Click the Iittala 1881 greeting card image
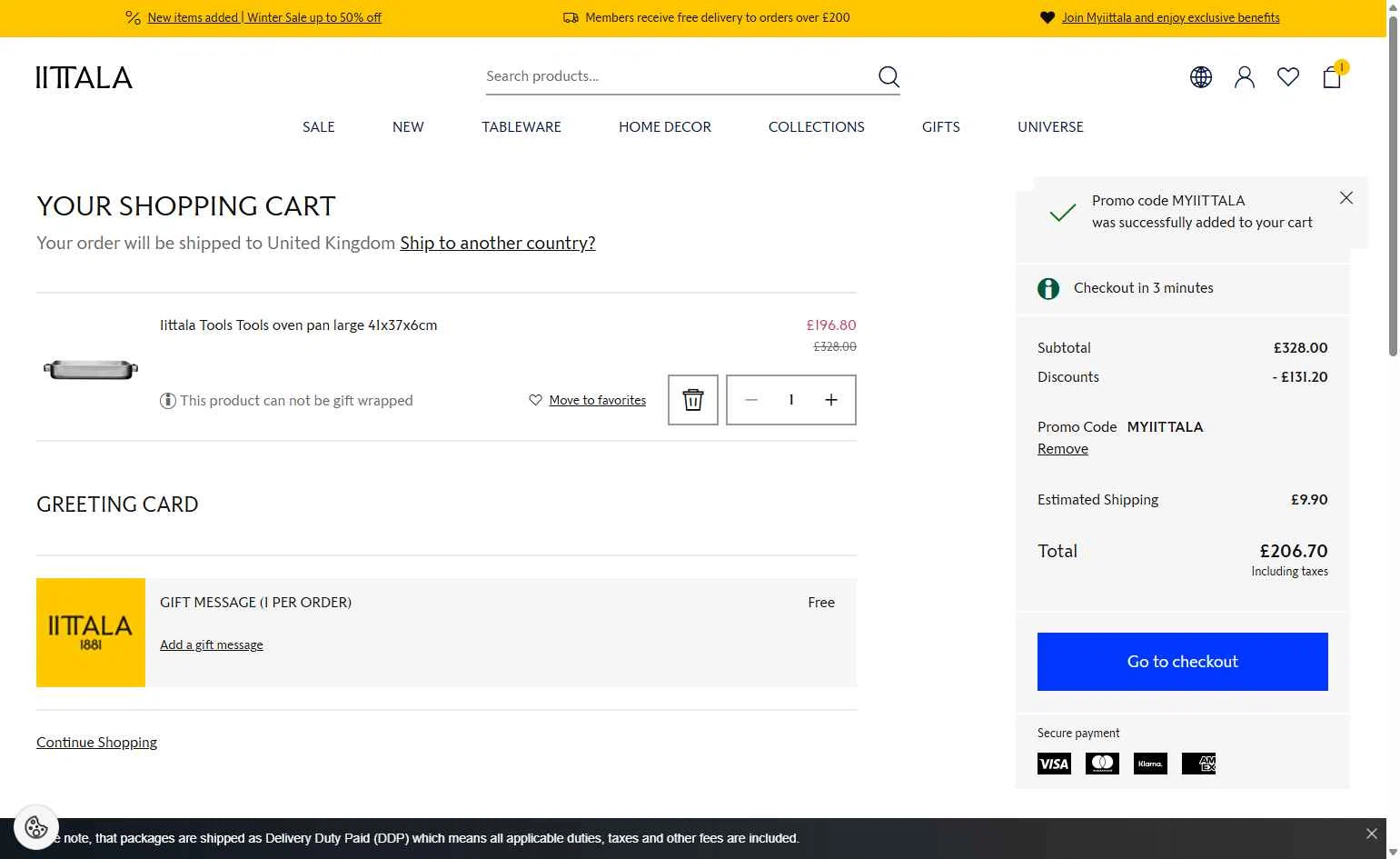 pos(91,633)
